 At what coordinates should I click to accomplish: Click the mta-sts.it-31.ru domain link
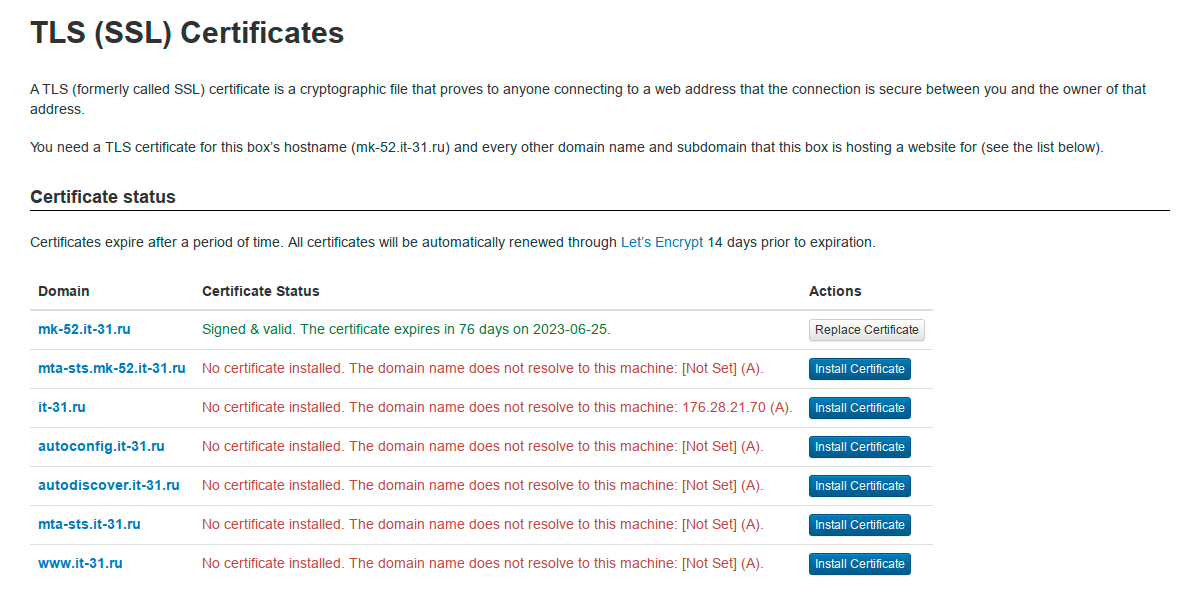point(89,524)
